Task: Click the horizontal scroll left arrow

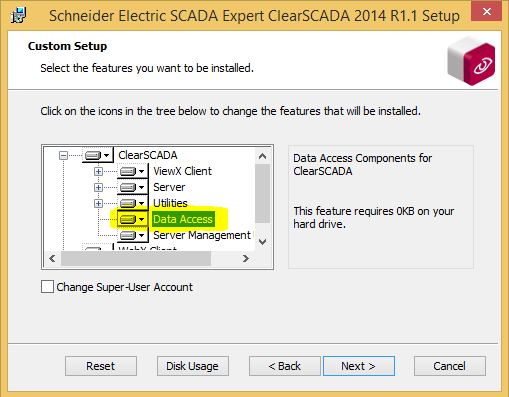Action: pos(52,258)
